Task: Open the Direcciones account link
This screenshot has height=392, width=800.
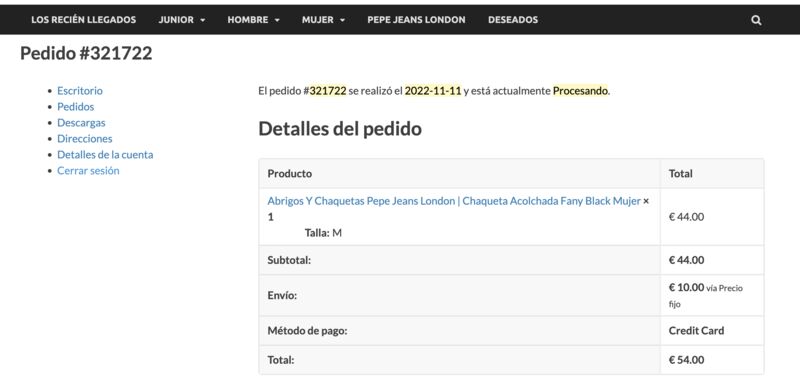Action: [x=85, y=139]
